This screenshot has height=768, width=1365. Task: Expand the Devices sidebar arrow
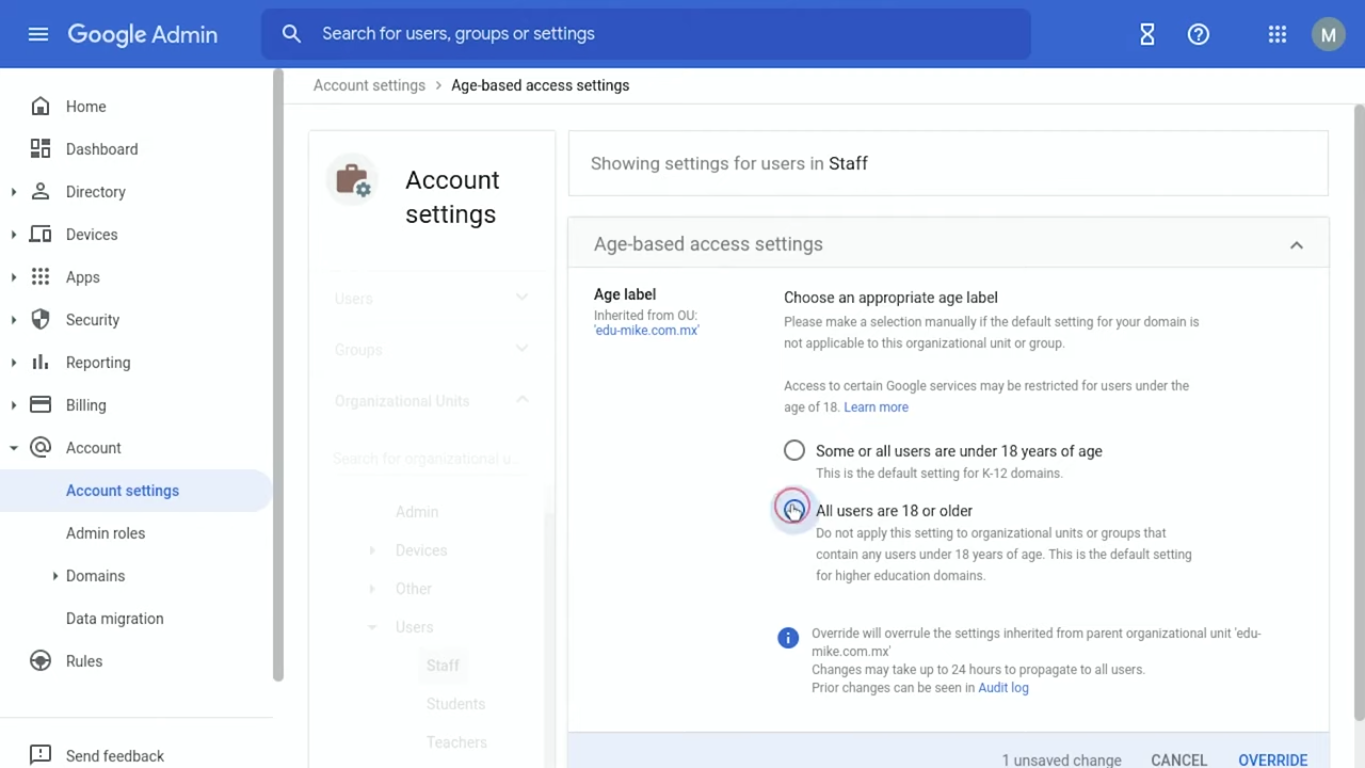point(13,234)
